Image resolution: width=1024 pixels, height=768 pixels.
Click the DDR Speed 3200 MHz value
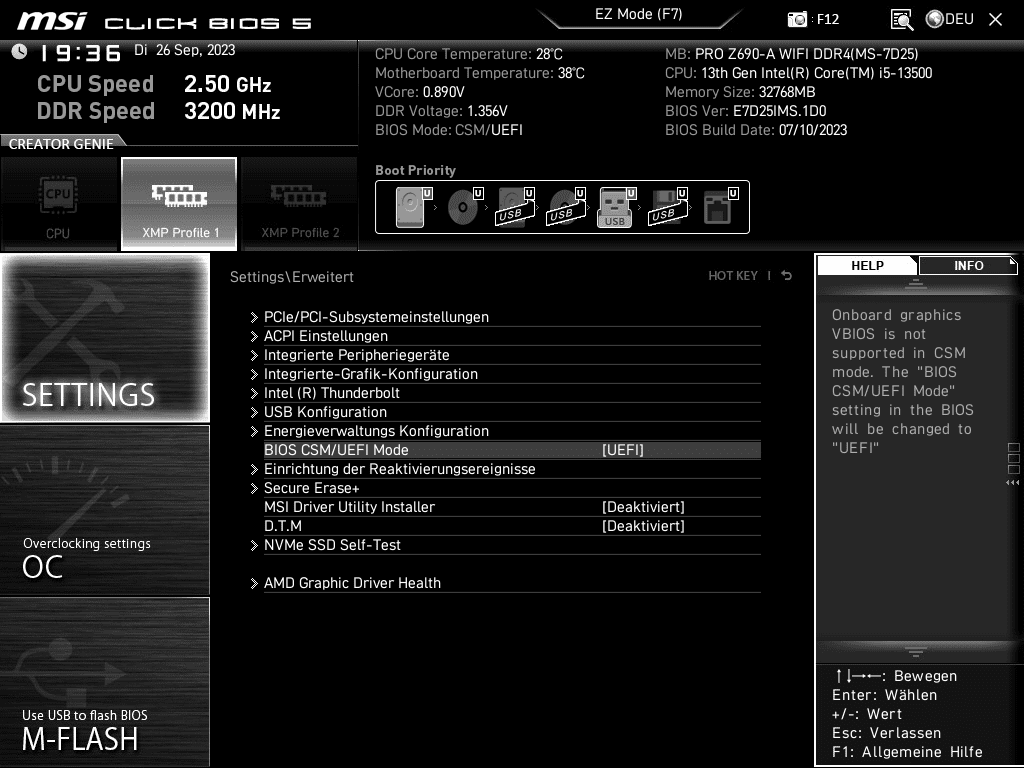tap(232, 111)
